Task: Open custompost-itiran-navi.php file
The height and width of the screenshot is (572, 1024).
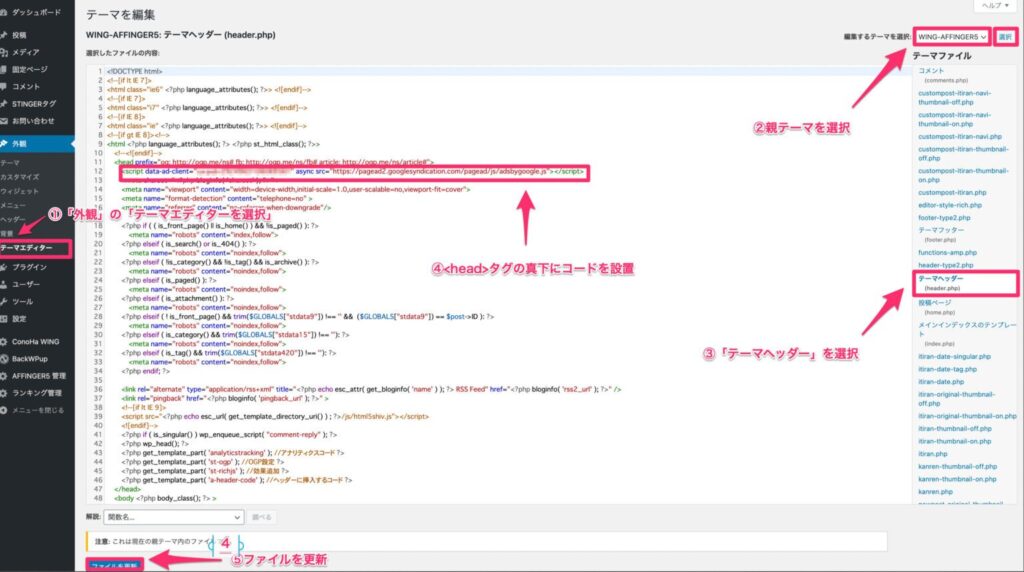Action: click(x=959, y=137)
